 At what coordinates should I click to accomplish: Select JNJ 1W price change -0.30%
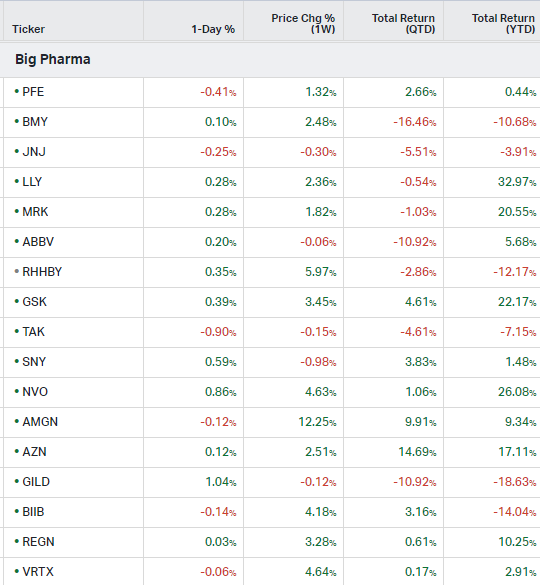coord(318,152)
